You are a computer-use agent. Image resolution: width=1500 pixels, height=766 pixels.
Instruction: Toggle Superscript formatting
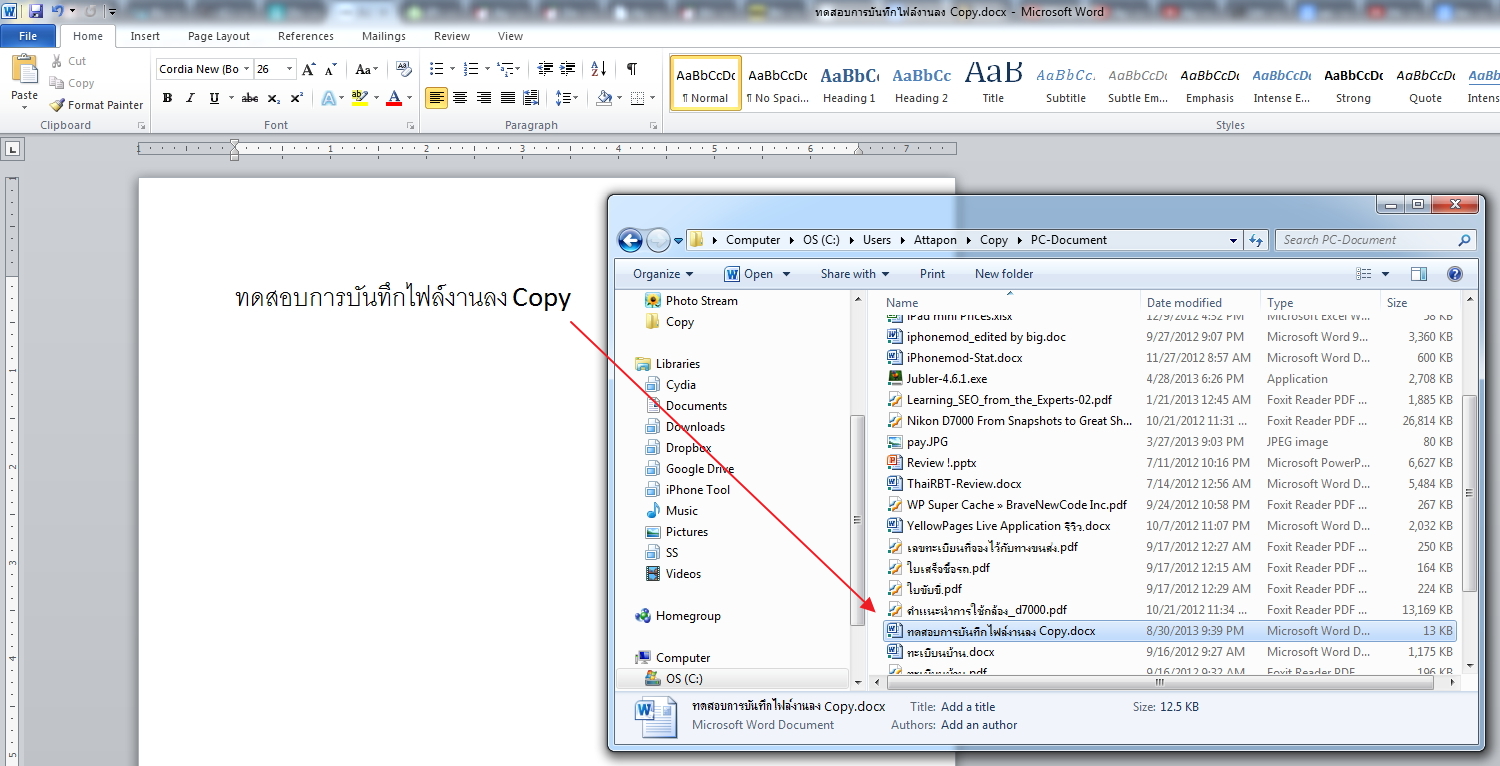tap(296, 98)
